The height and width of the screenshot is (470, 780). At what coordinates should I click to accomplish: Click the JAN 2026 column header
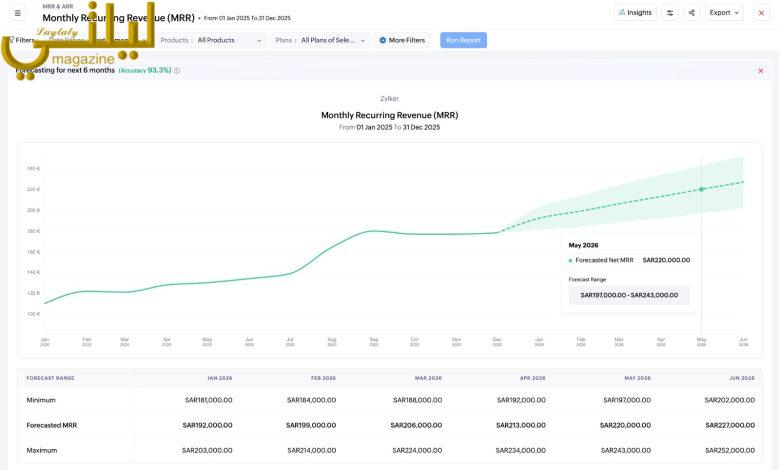click(x=219, y=378)
